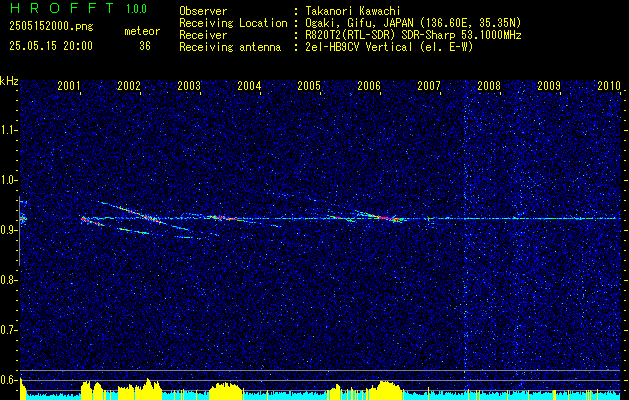Click the 2005 time axis marker
Viewport: 629px width, 400px height.
click(x=309, y=85)
